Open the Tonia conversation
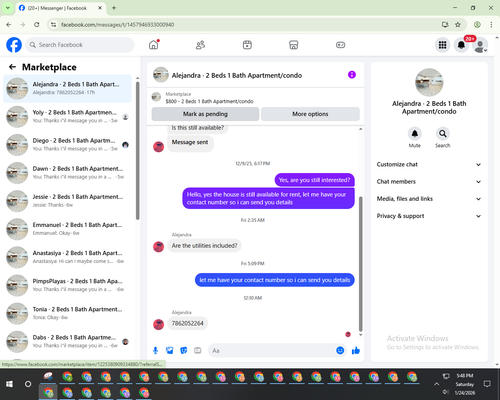The height and width of the screenshot is (400, 500). click(x=67, y=313)
